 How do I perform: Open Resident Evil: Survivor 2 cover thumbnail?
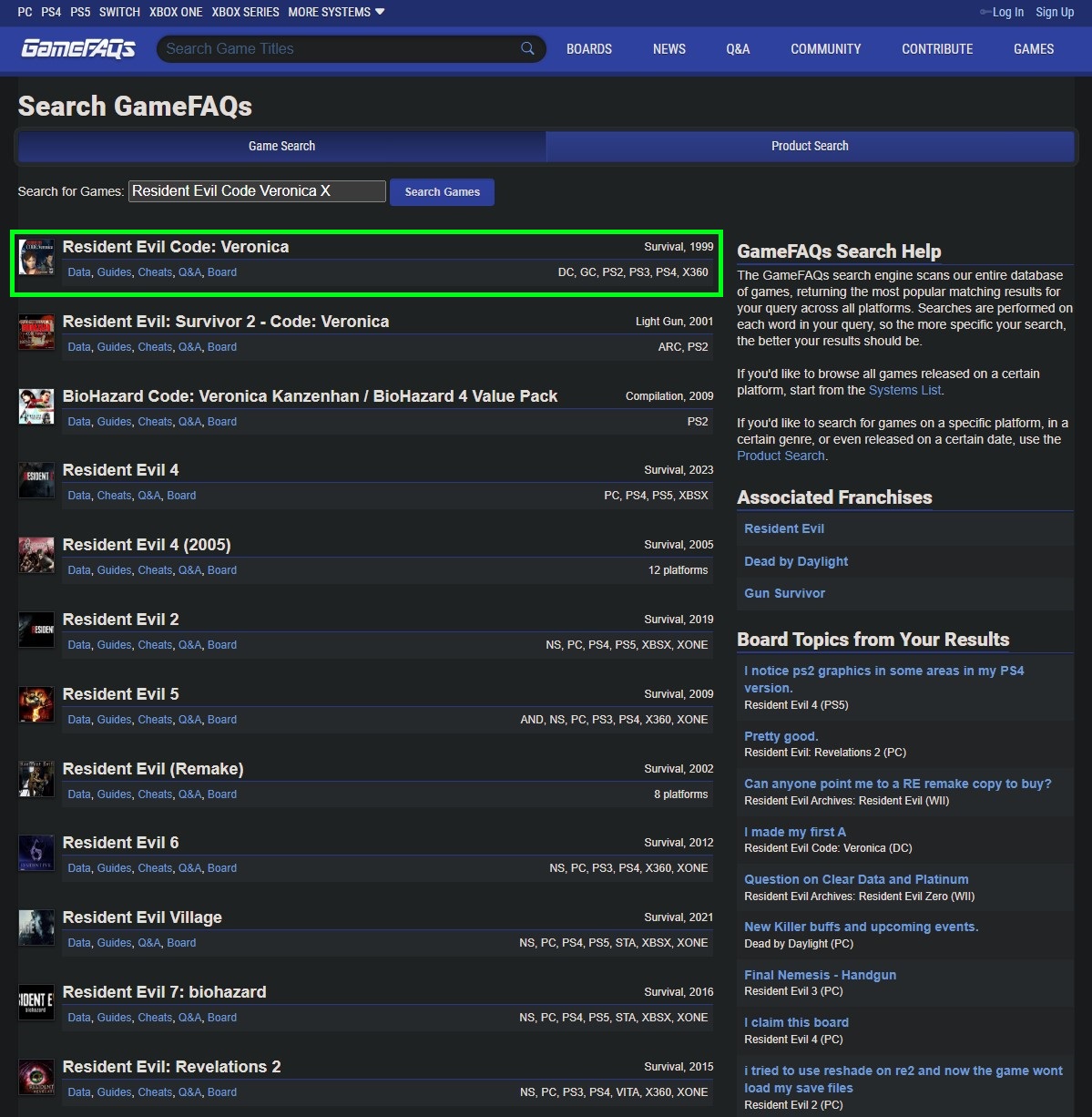36,332
